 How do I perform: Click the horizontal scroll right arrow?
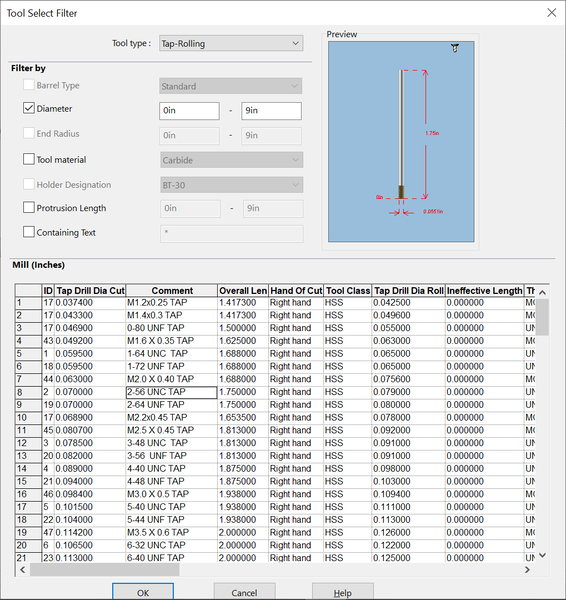click(527, 569)
